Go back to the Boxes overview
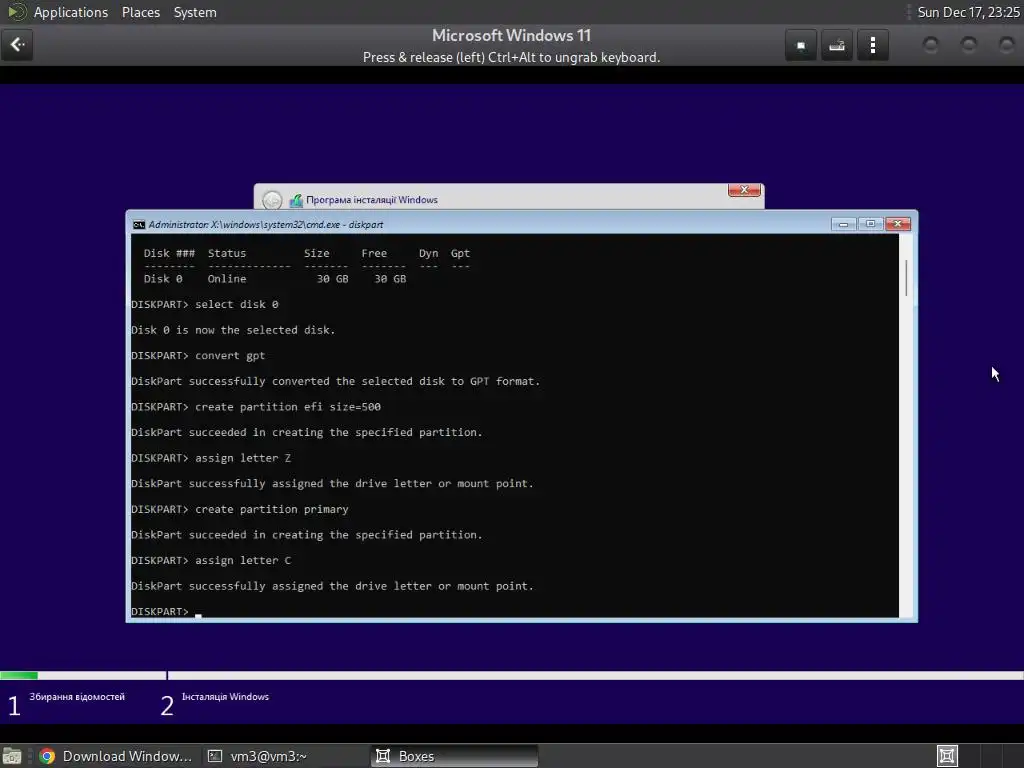Image resolution: width=1024 pixels, height=768 pixels. pyautogui.click(x=17, y=45)
